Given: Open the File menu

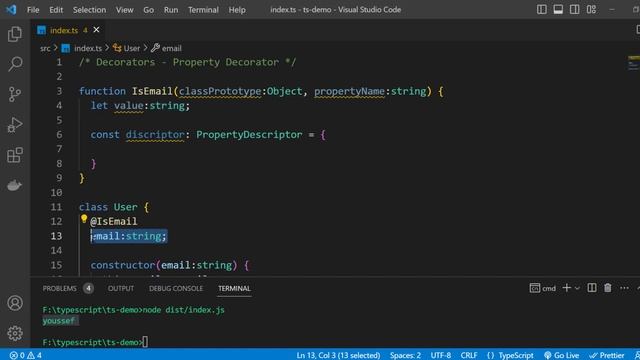Looking at the screenshot, I should tap(33, 10).
